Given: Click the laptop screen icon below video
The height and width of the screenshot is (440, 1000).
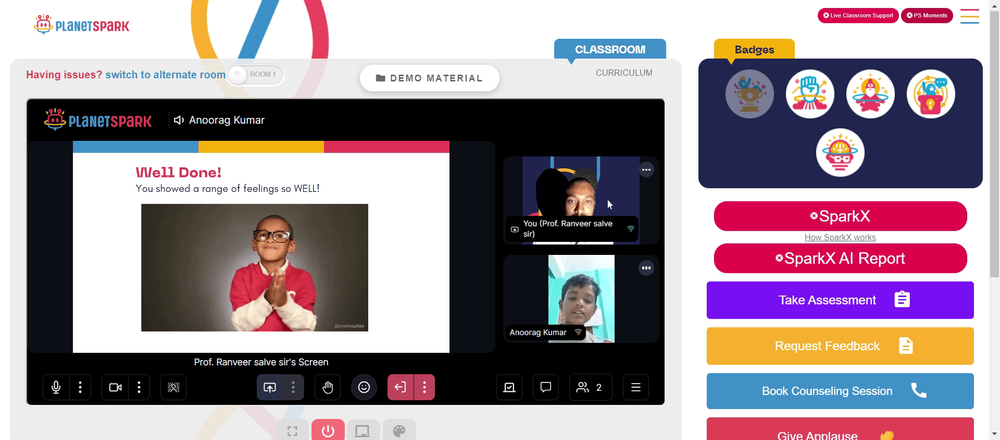Looking at the screenshot, I should 363,430.
